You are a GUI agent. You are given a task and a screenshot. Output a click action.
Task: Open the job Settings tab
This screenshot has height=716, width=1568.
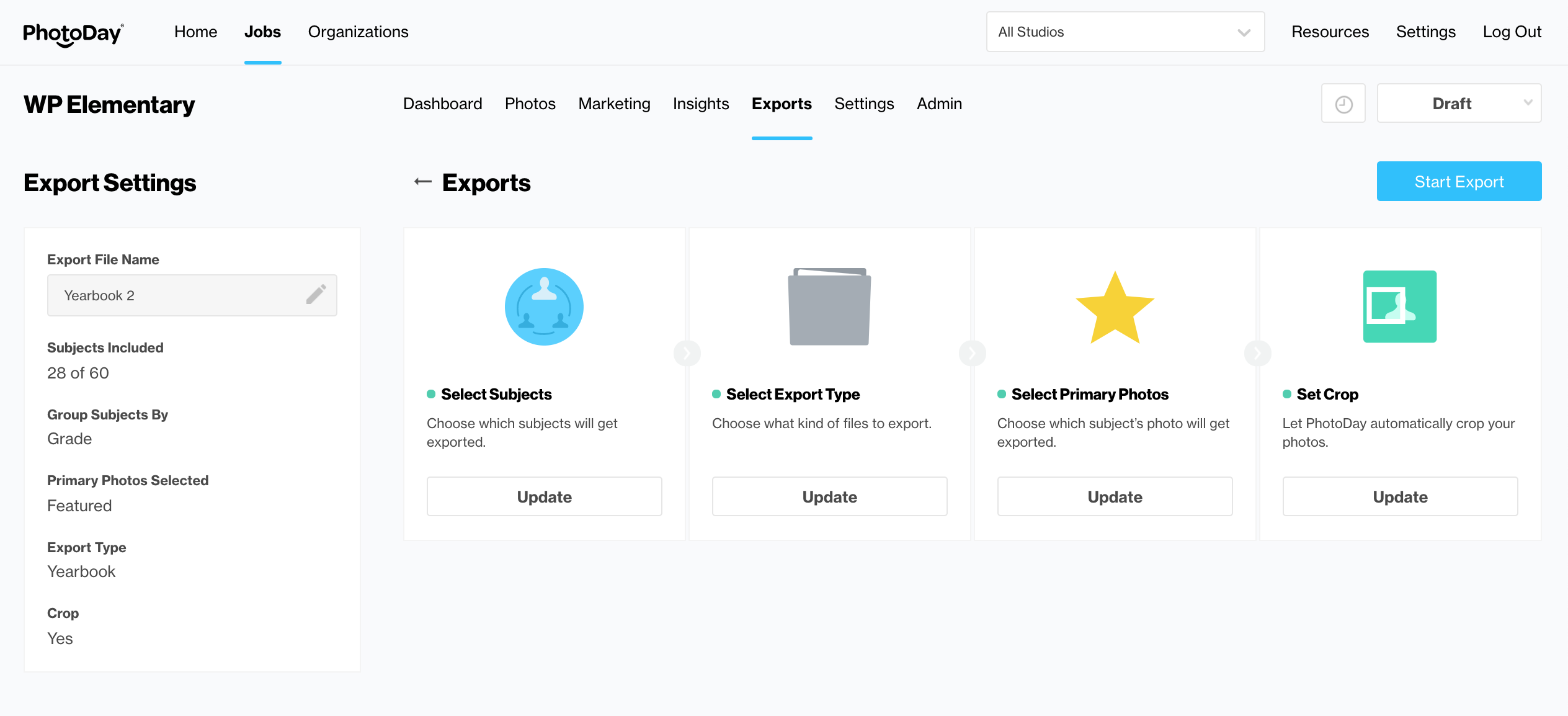[x=864, y=104]
